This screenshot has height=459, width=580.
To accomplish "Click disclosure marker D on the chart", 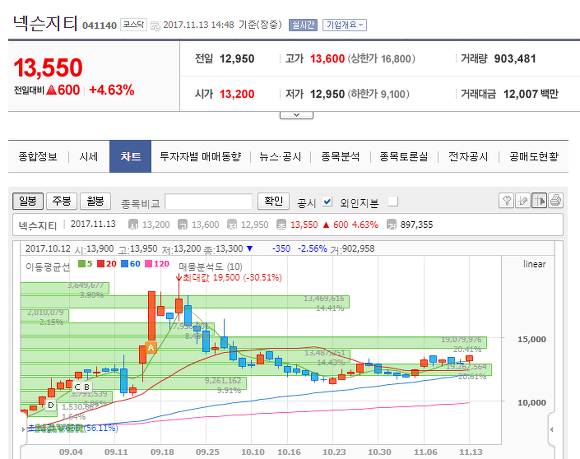I will coord(51,405).
